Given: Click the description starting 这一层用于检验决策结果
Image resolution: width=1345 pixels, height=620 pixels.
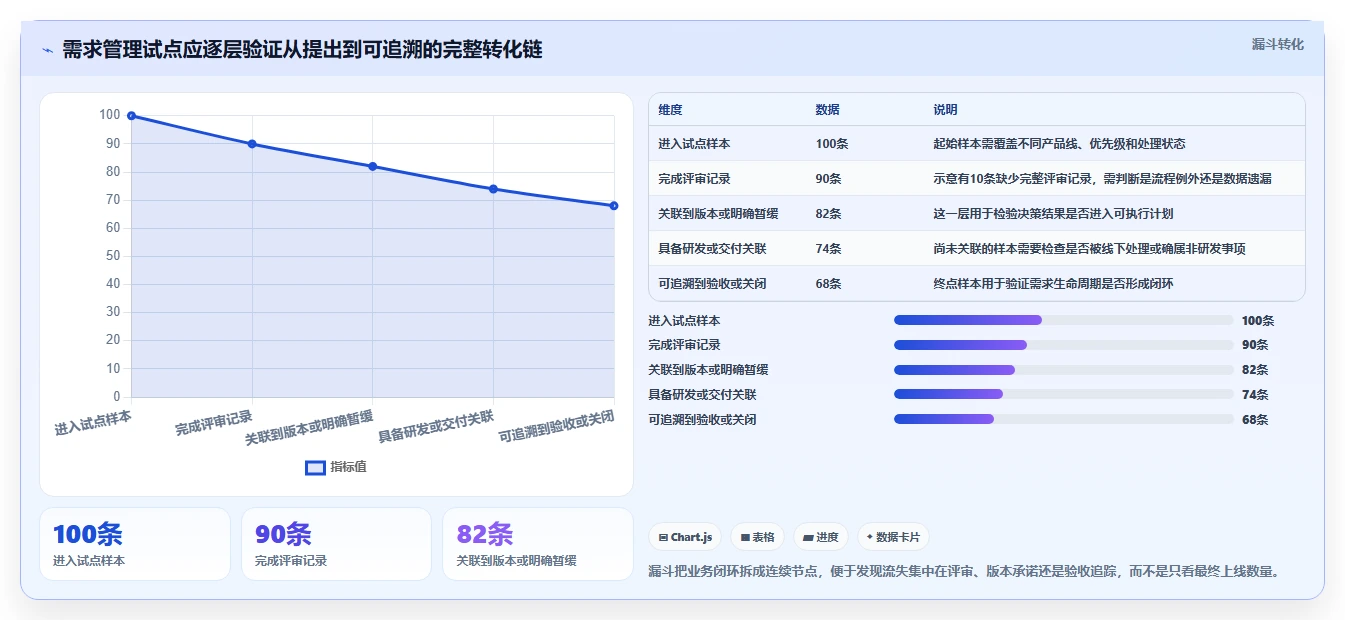Looking at the screenshot, I should [1053, 214].
